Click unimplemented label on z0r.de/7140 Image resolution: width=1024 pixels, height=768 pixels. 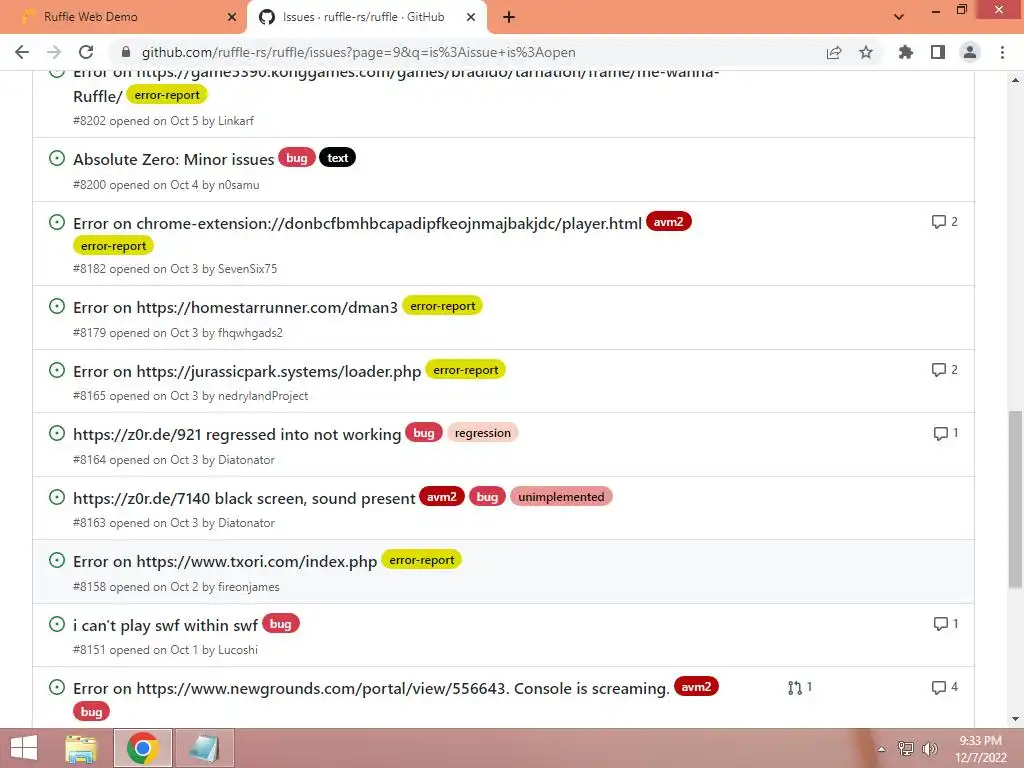tap(561, 497)
